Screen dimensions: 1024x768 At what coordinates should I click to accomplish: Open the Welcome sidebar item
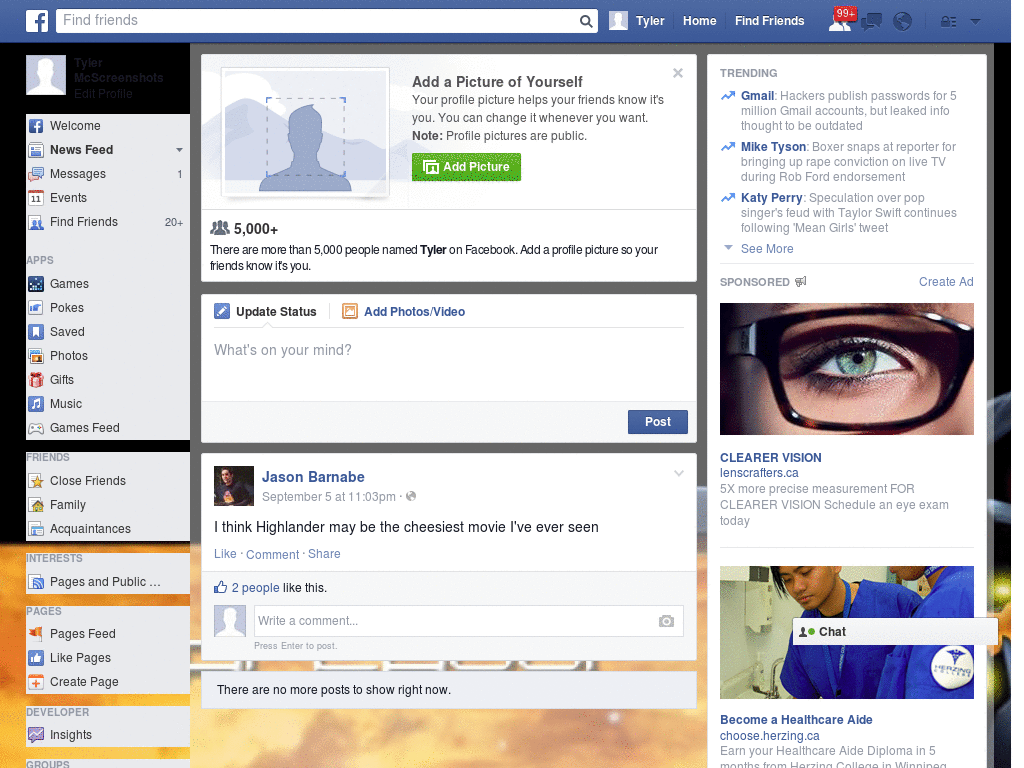[x=108, y=125]
